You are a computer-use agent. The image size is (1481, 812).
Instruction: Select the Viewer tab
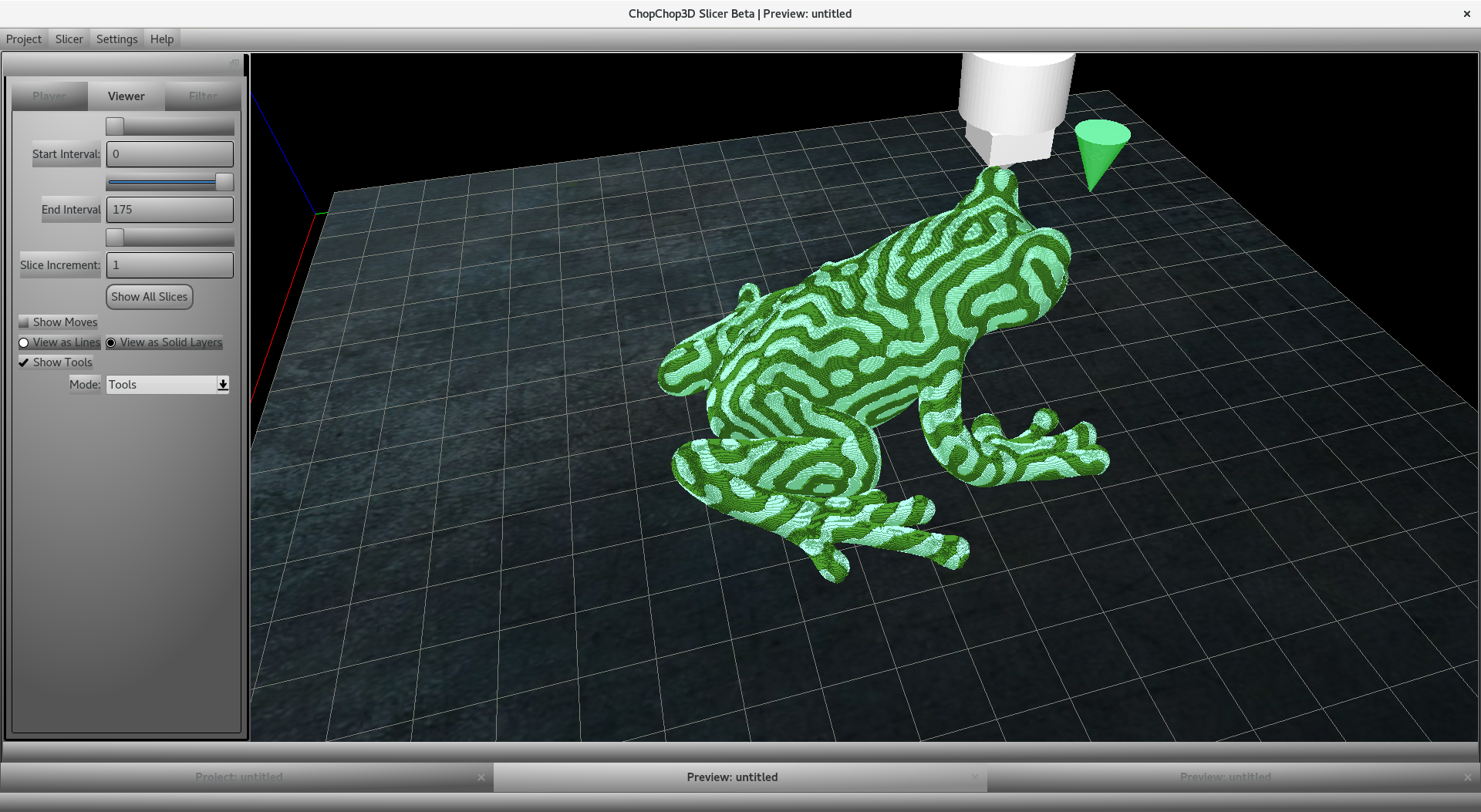tap(127, 96)
